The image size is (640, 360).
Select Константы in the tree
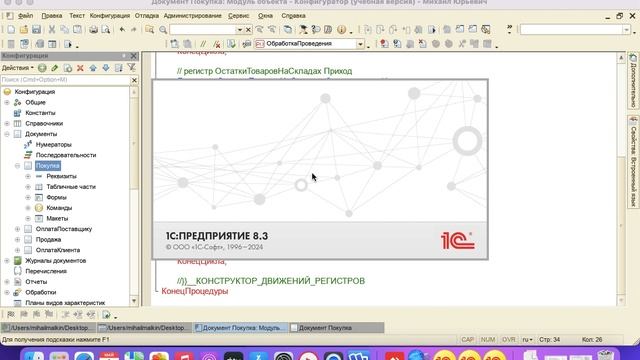[x=40, y=113]
